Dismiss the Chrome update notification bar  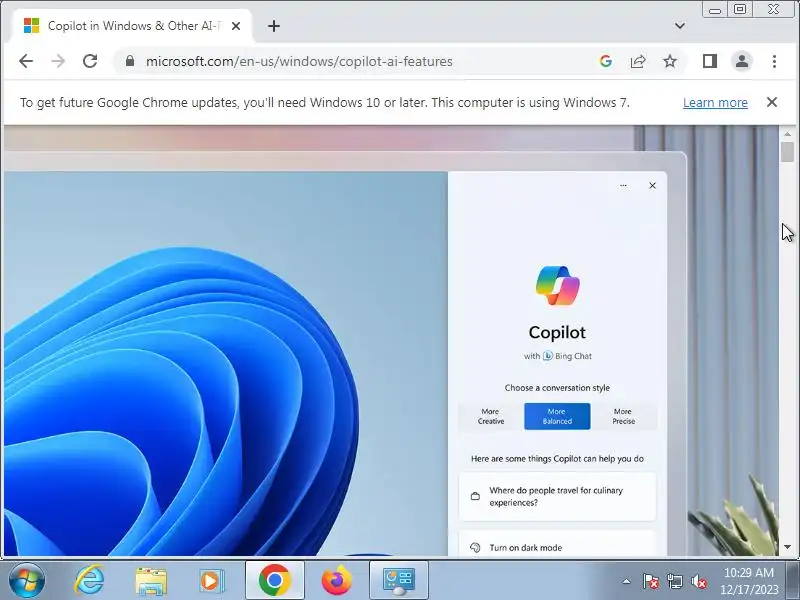click(x=772, y=102)
